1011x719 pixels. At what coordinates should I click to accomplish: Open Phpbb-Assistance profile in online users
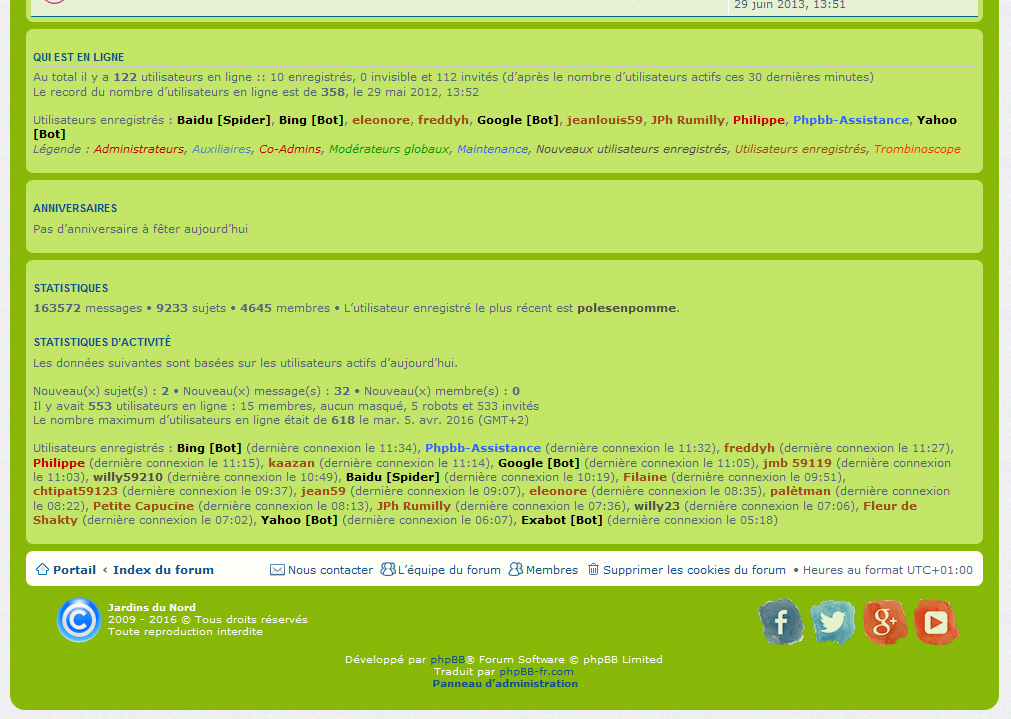tap(850, 120)
